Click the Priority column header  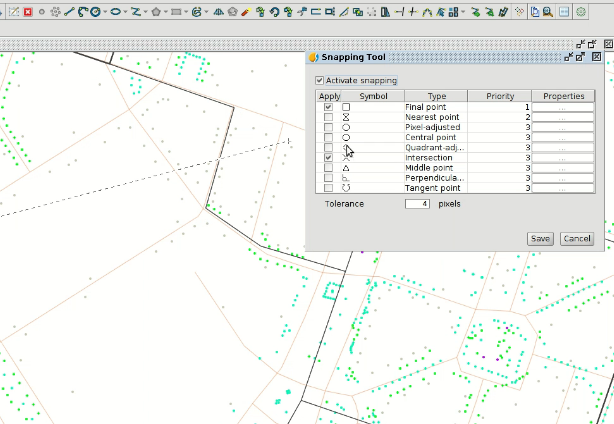tap(500, 96)
